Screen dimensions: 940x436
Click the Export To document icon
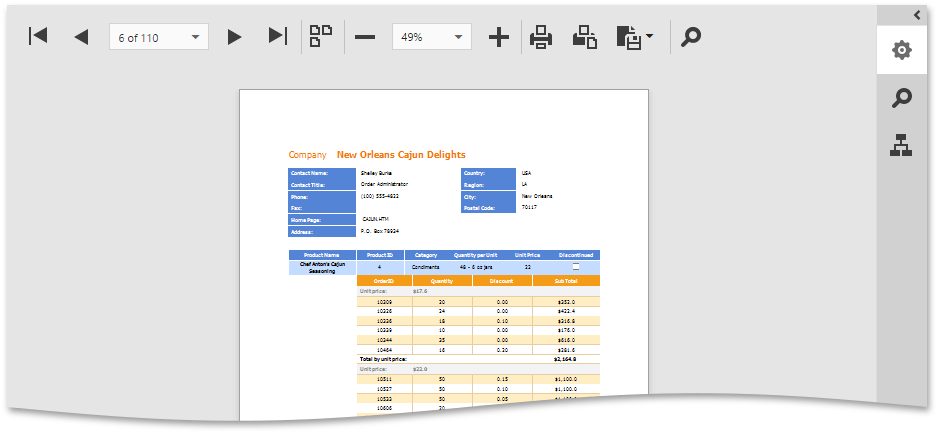tap(628, 37)
